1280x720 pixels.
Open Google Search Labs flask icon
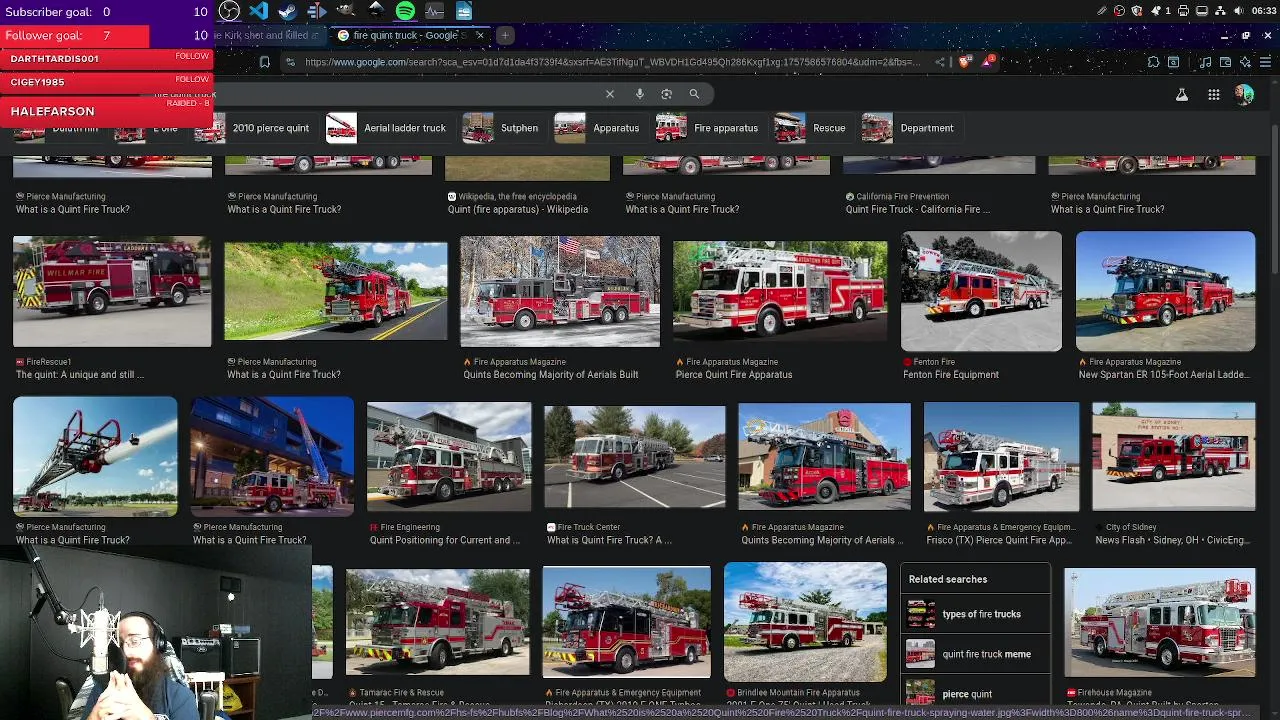pos(1182,95)
